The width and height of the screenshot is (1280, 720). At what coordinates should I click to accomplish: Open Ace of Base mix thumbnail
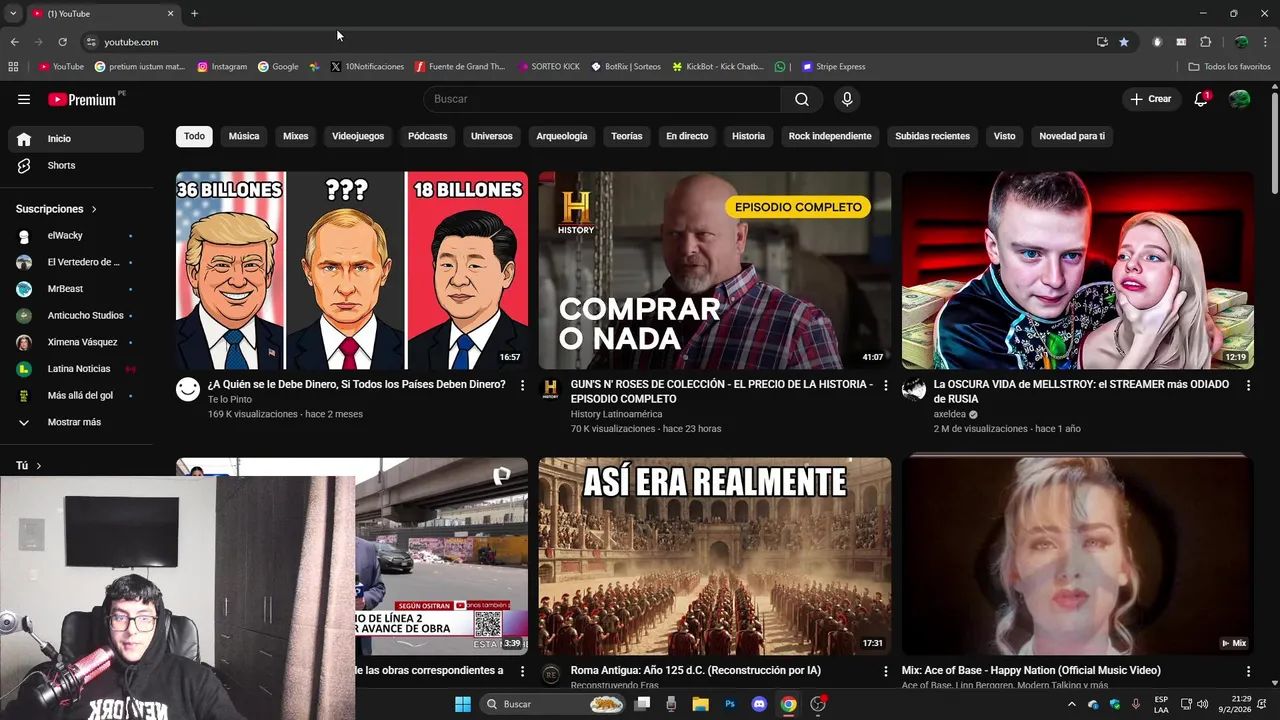pyautogui.click(x=1078, y=556)
